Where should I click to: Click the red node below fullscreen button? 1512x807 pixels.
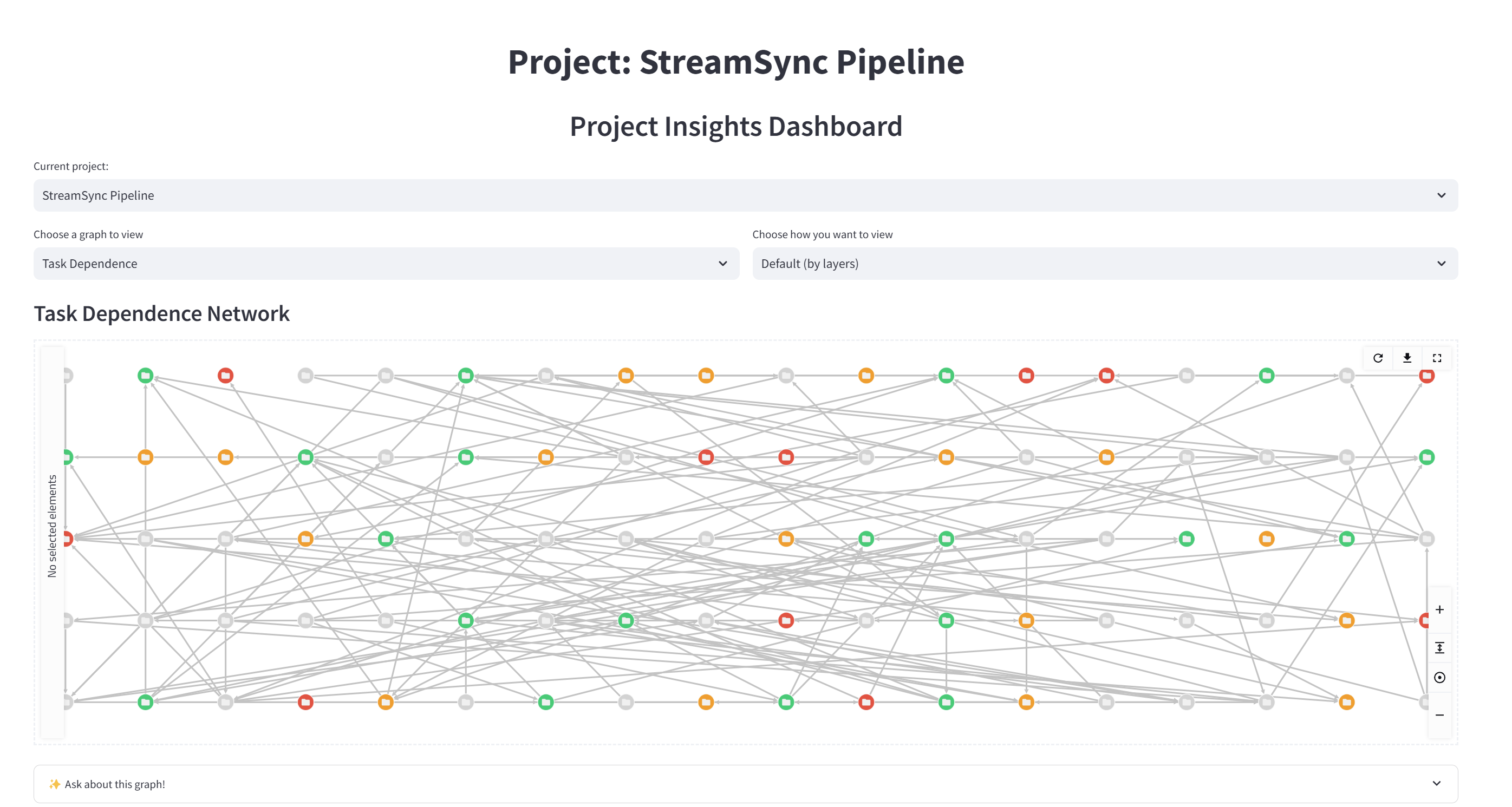pos(1427,377)
